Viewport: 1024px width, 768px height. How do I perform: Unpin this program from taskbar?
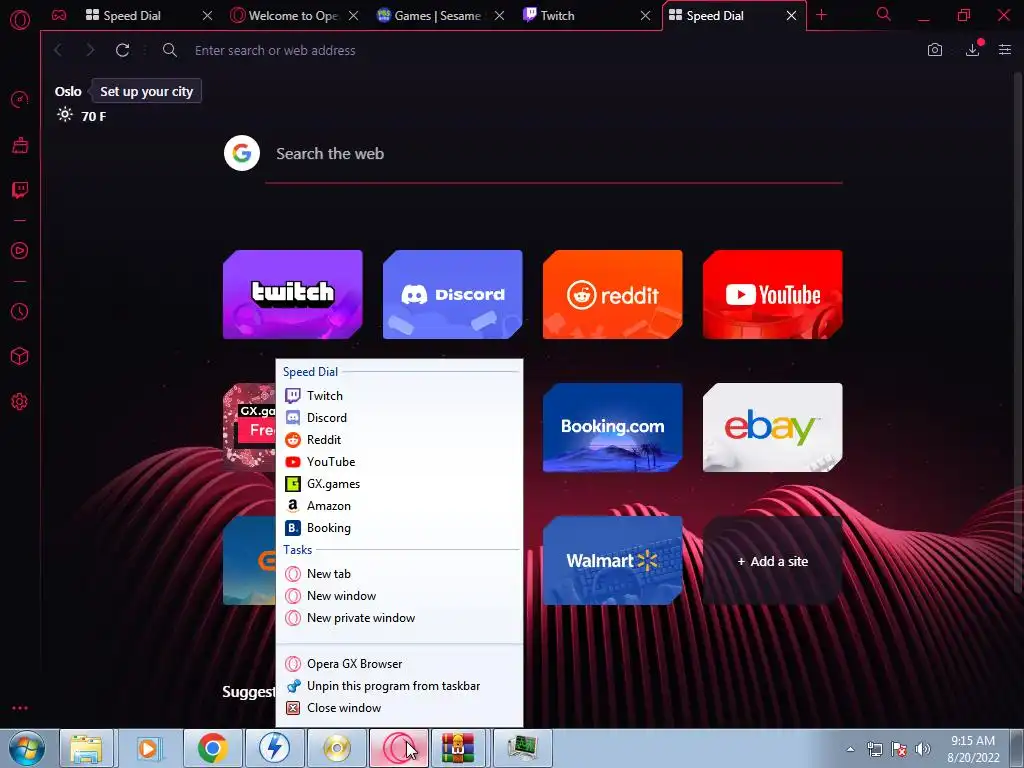399,686
